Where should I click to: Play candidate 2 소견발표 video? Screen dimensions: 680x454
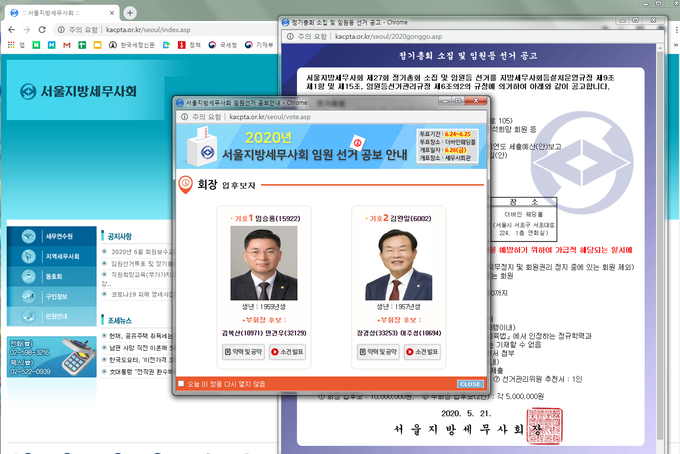(422, 352)
